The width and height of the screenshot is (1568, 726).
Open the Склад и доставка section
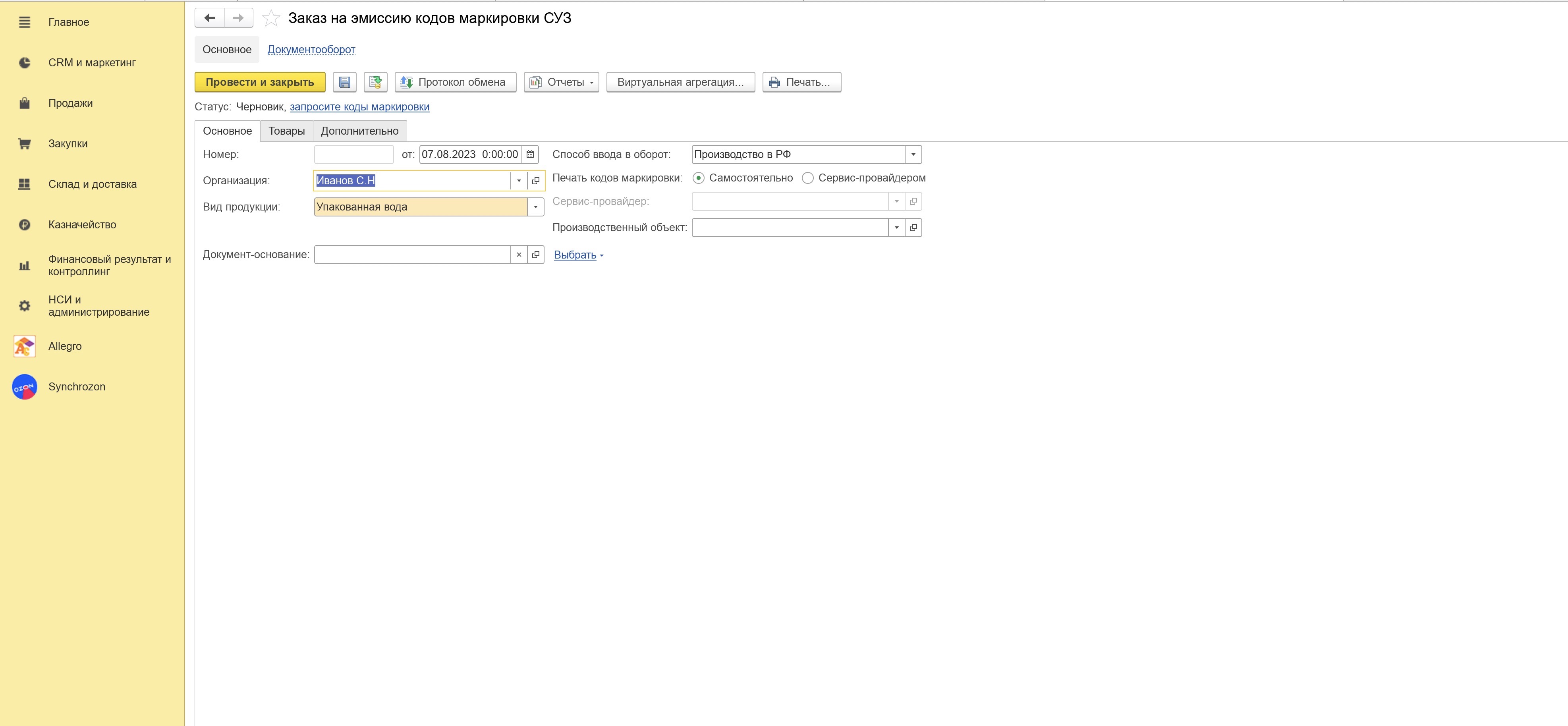coord(93,184)
